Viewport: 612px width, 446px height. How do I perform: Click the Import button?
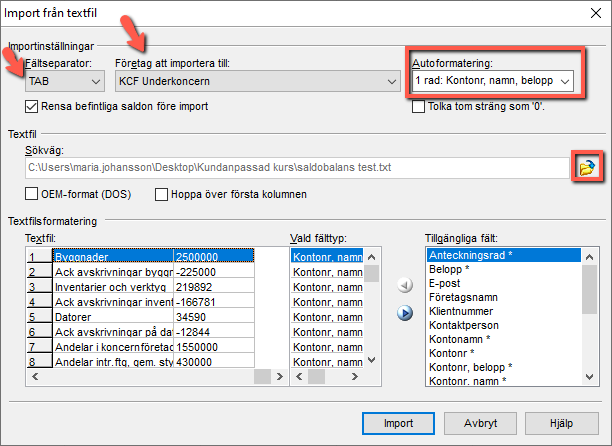tap(398, 423)
